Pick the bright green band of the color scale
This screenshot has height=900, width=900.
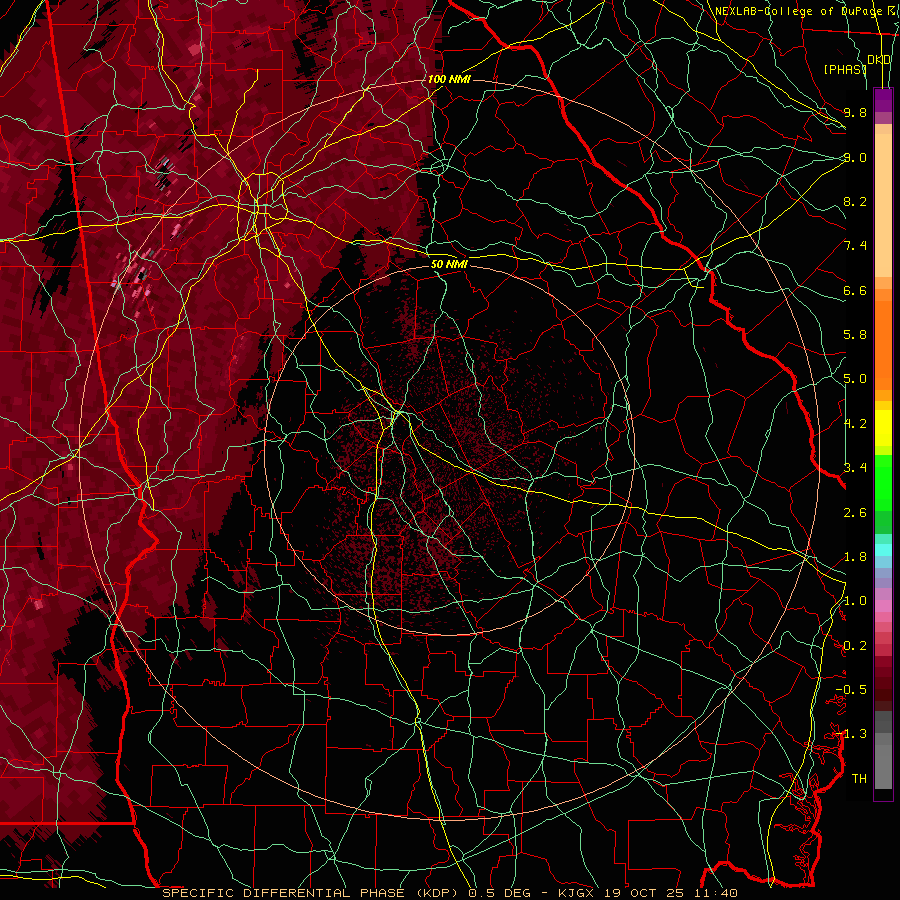[x=883, y=482]
